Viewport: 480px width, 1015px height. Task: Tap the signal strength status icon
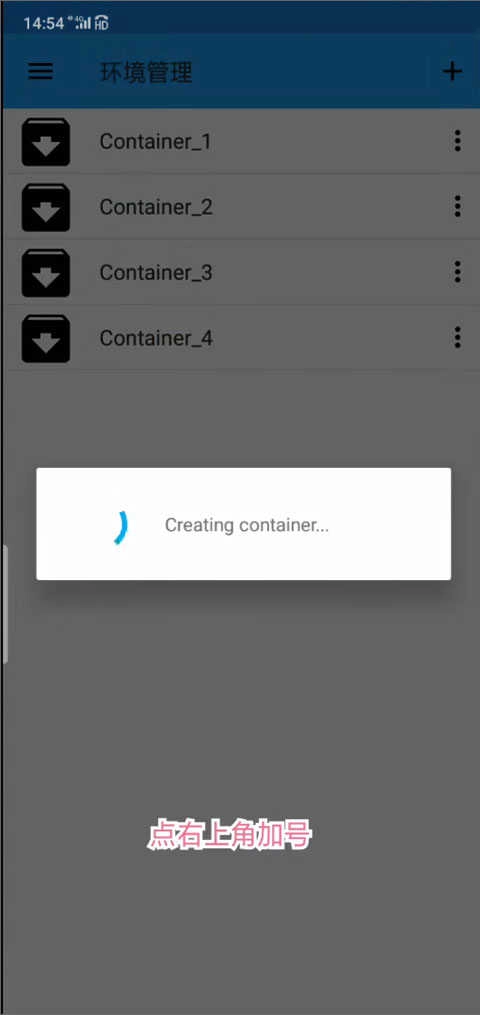click(83, 23)
